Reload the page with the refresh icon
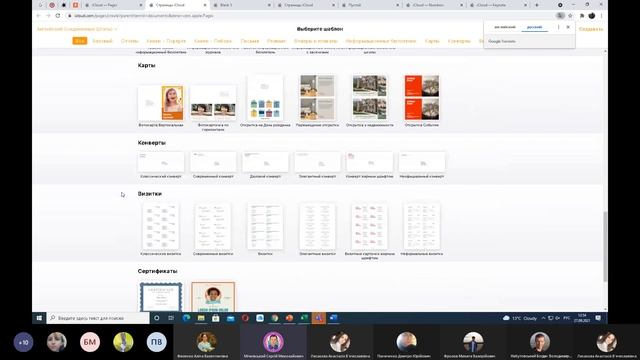The width and height of the screenshot is (640, 360). point(58,16)
